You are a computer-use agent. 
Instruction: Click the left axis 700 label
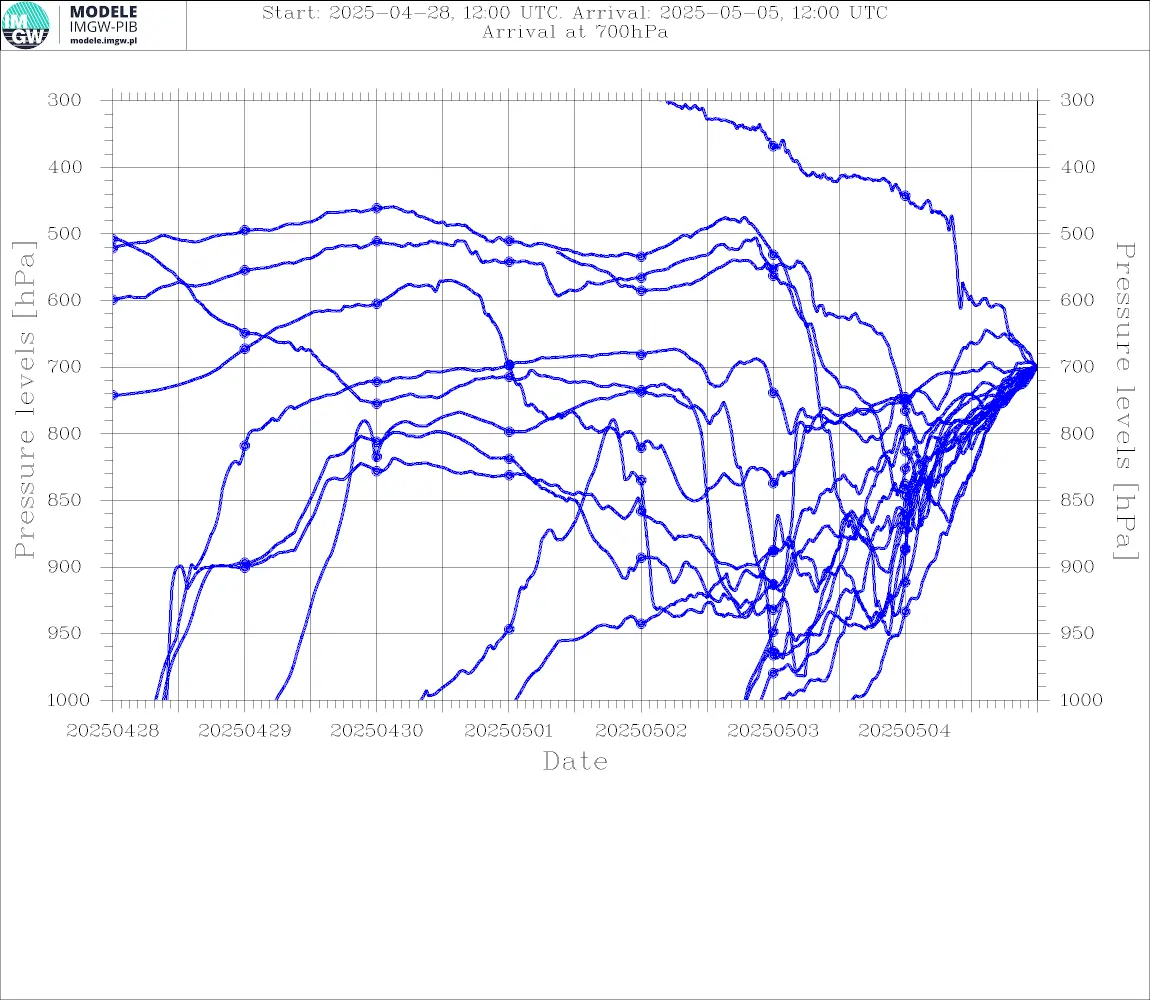(x=65, y=367)
